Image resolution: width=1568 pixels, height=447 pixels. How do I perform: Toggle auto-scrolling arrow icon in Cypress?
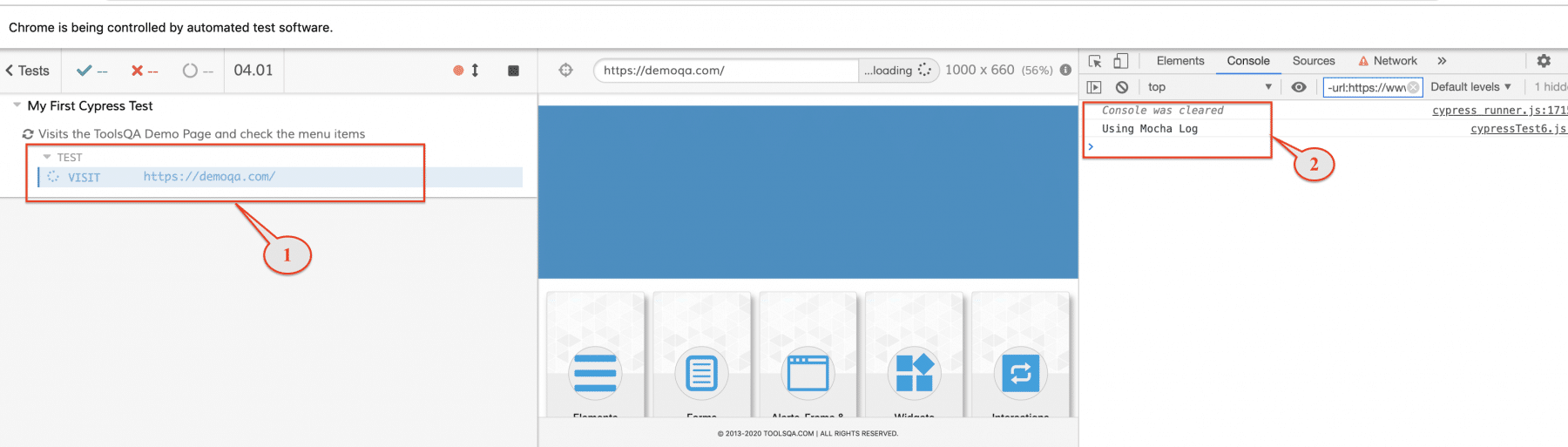[475, 71]
